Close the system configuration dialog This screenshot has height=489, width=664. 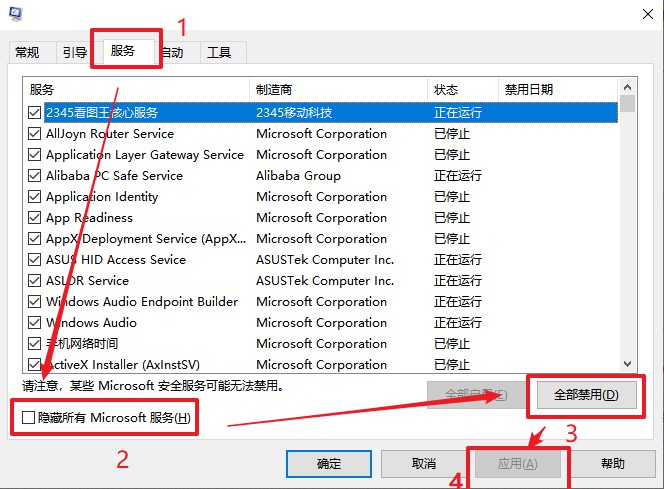coord(647,14)
